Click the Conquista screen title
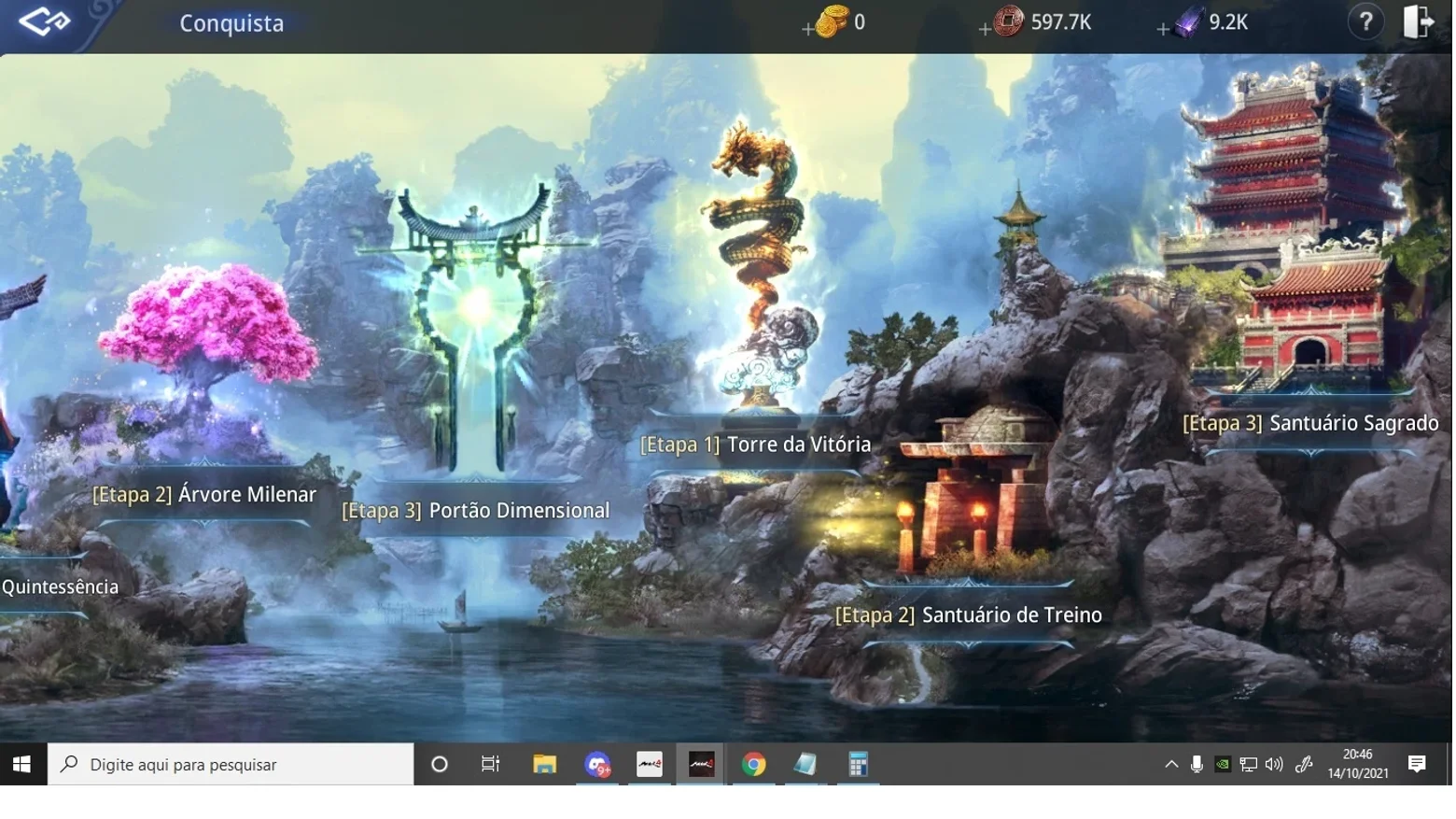Image resolution: width=1456 pixels, height=819 pixels. pos(231,23)
